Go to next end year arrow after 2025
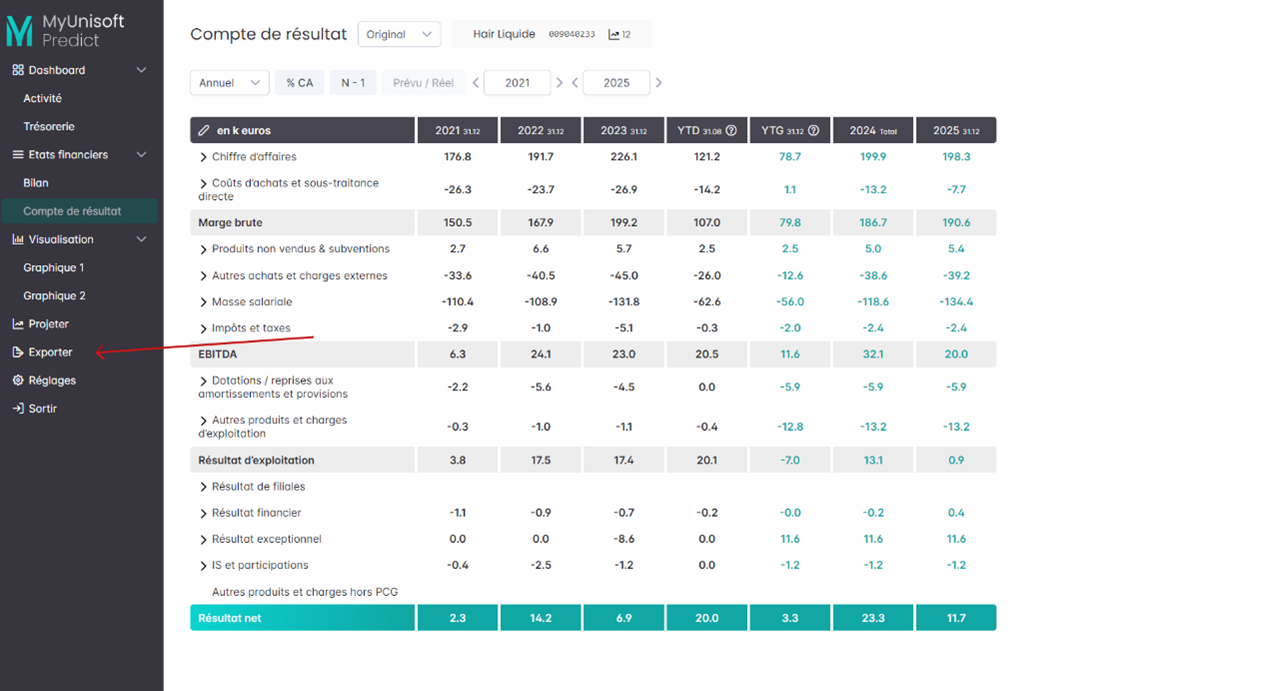Screen dimensions: 1268x691 [x=658, y=83]
